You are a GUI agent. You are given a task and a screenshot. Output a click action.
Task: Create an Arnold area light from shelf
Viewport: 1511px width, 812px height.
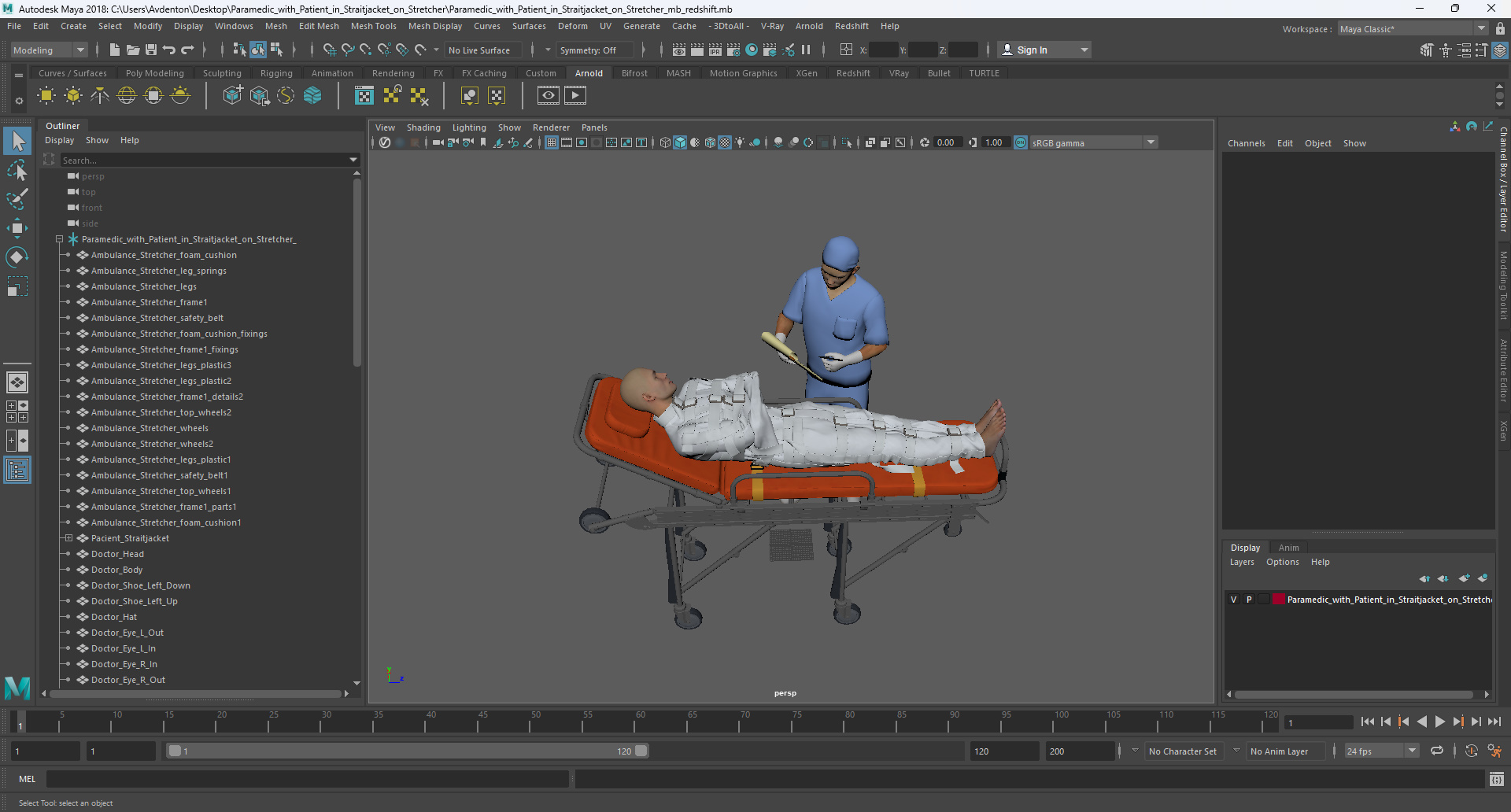pos(46,96)
